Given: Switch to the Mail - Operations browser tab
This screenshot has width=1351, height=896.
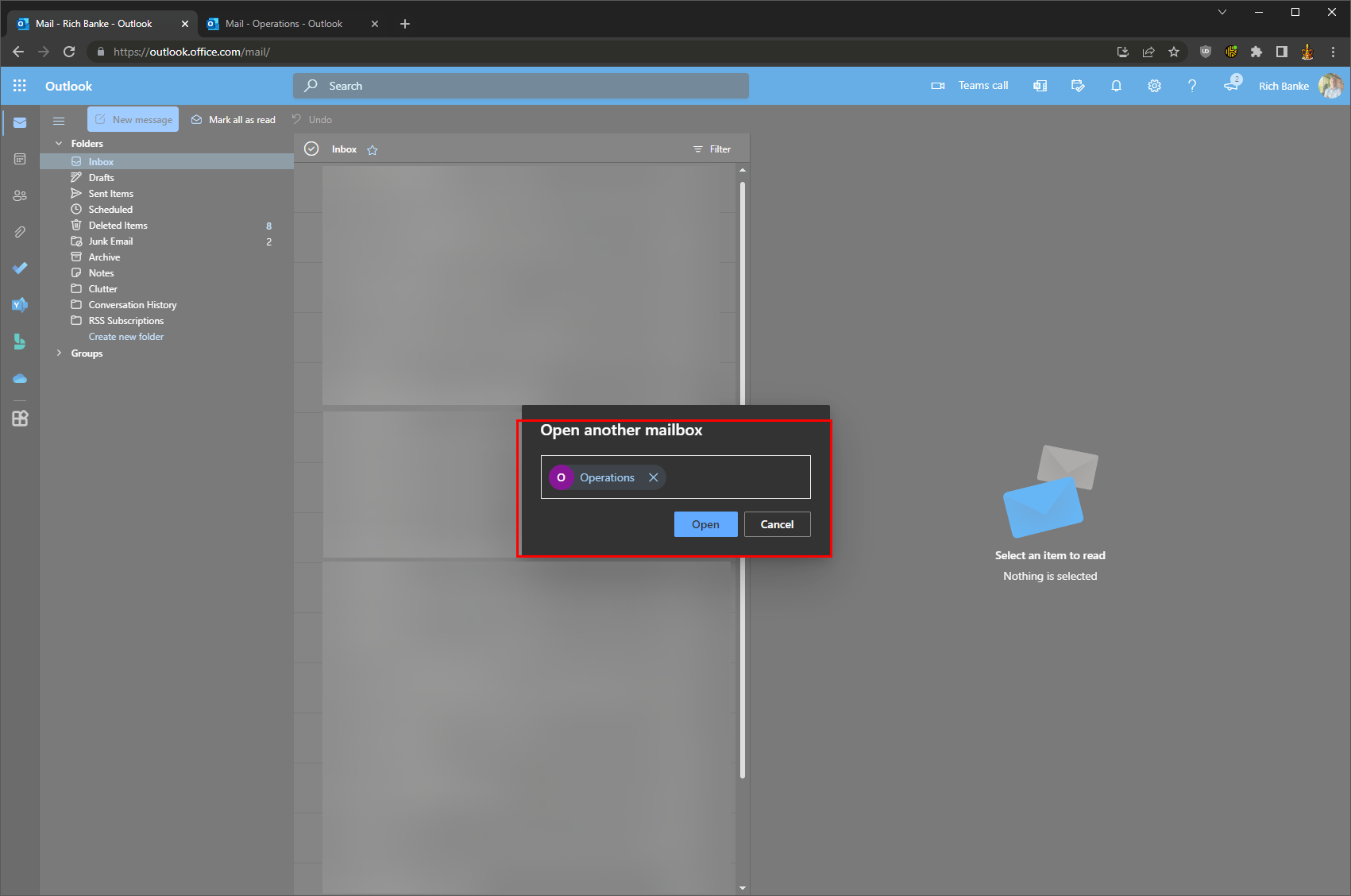Looking at the screenshot, I should point(284,23).
